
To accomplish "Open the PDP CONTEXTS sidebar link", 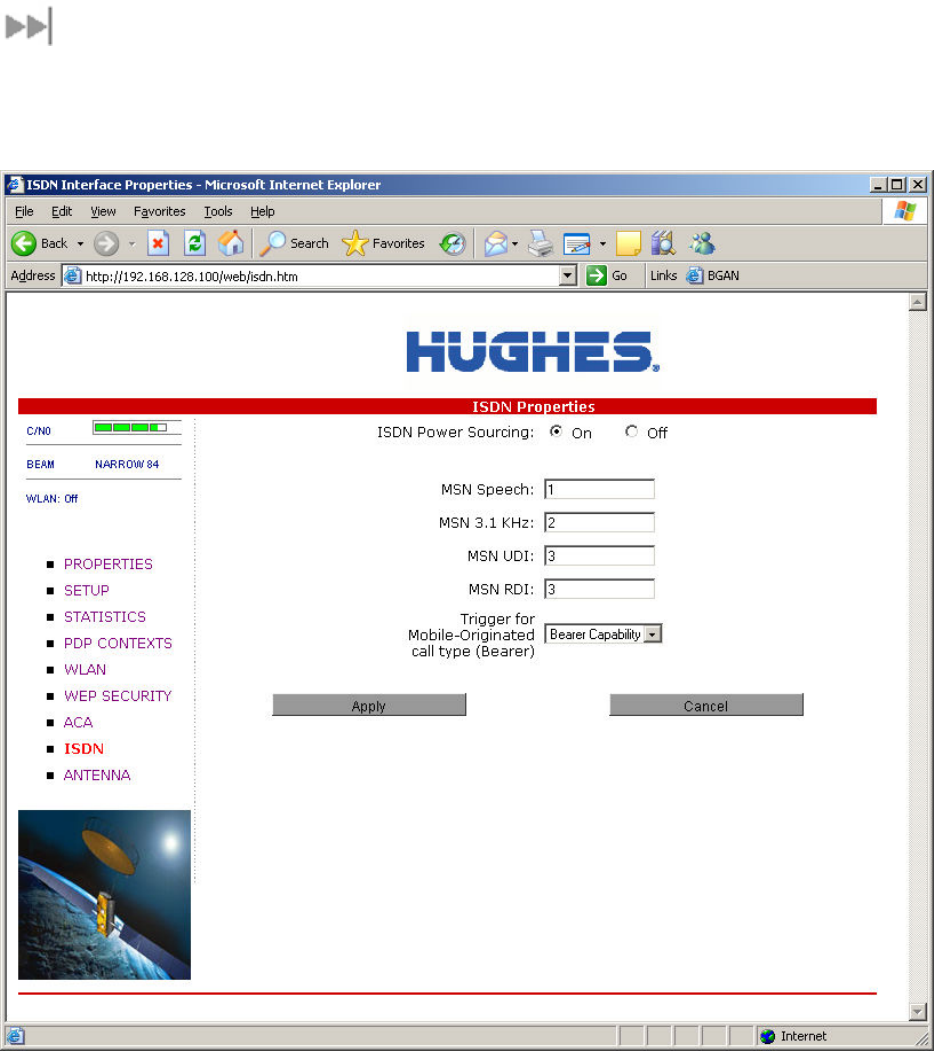I will [118, 643].
